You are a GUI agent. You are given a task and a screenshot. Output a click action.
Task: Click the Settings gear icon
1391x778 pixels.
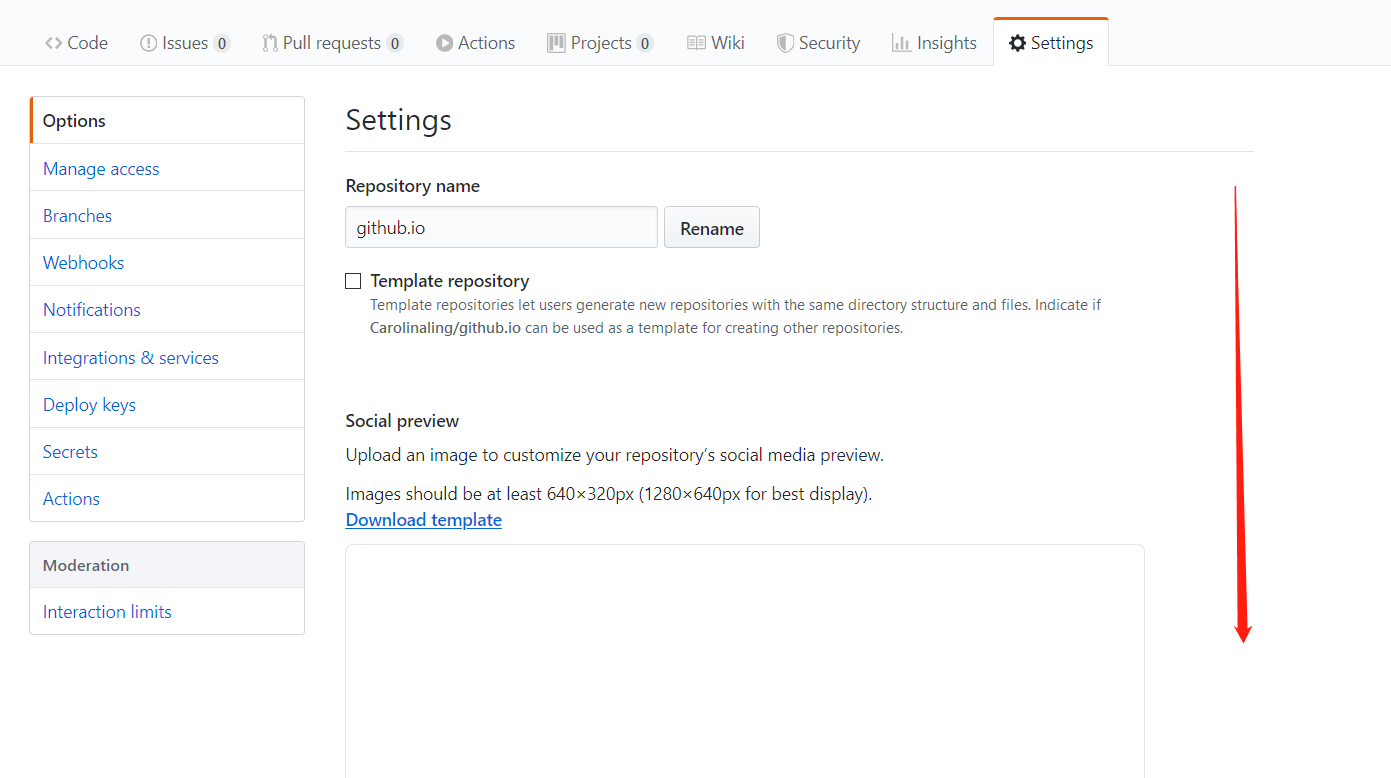[1017, 43]
